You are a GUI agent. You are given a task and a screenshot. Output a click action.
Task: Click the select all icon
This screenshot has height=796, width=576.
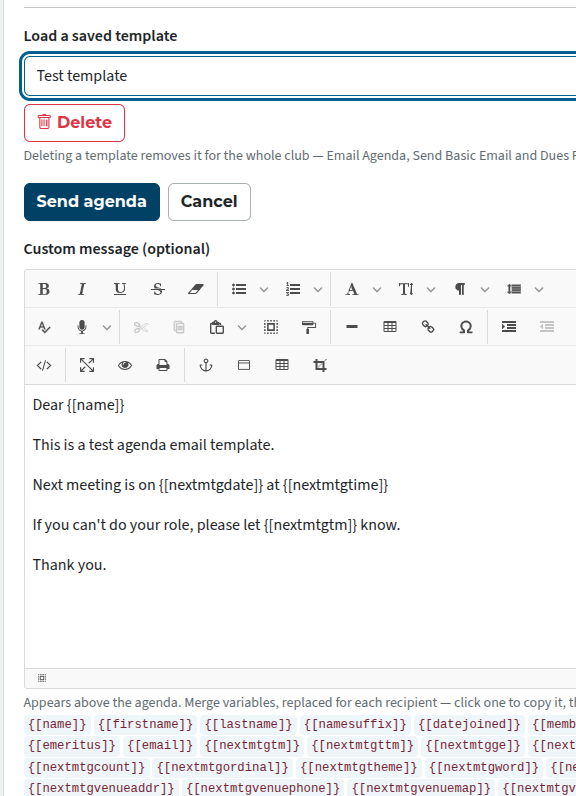click(x=271, y=327)
